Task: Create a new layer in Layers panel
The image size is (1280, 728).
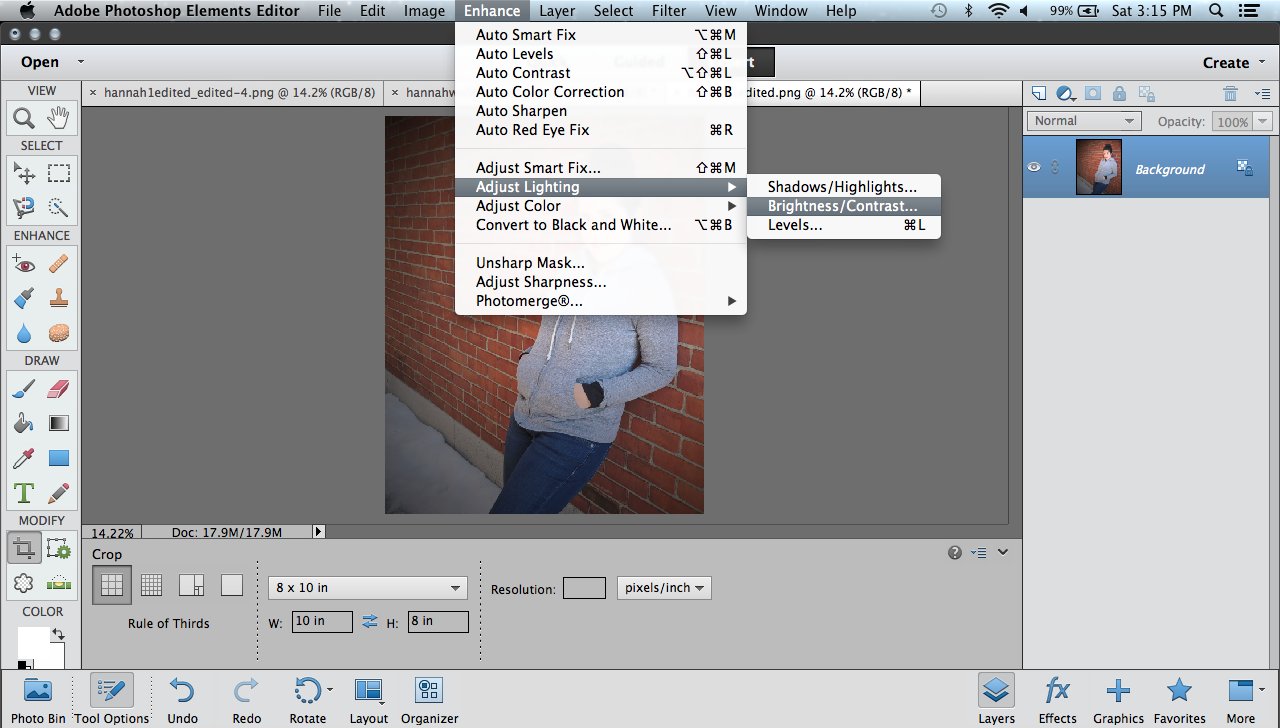Action: pyautogui.click(x=1039, y=93)
